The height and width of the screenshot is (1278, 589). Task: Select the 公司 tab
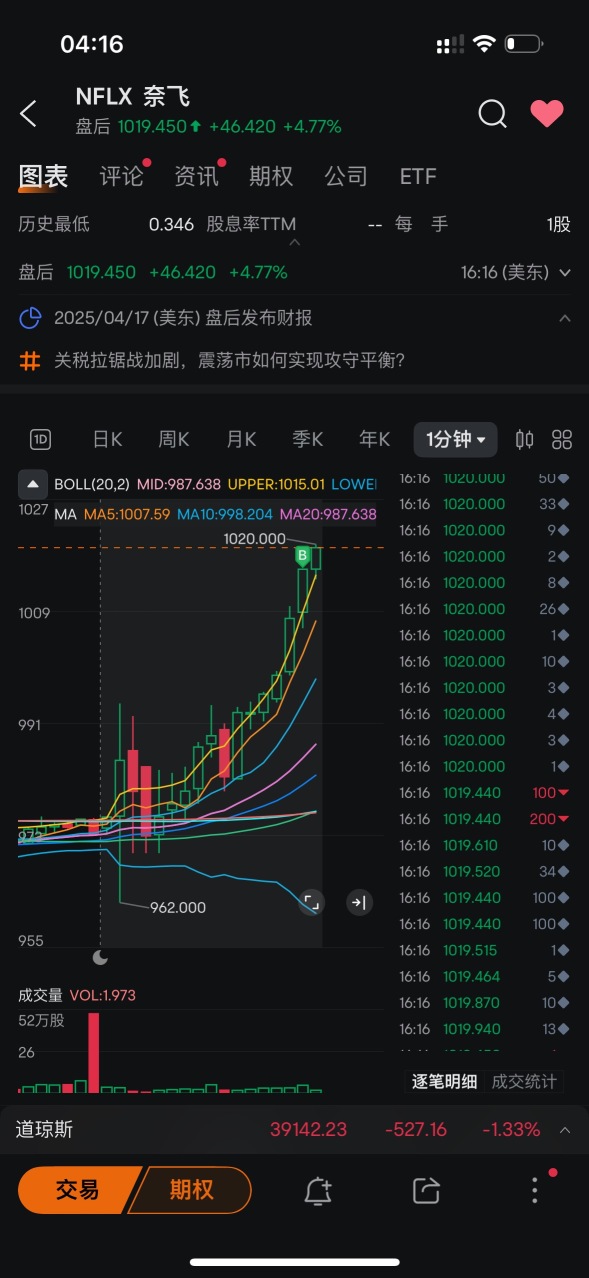click(x=346, y=177)
